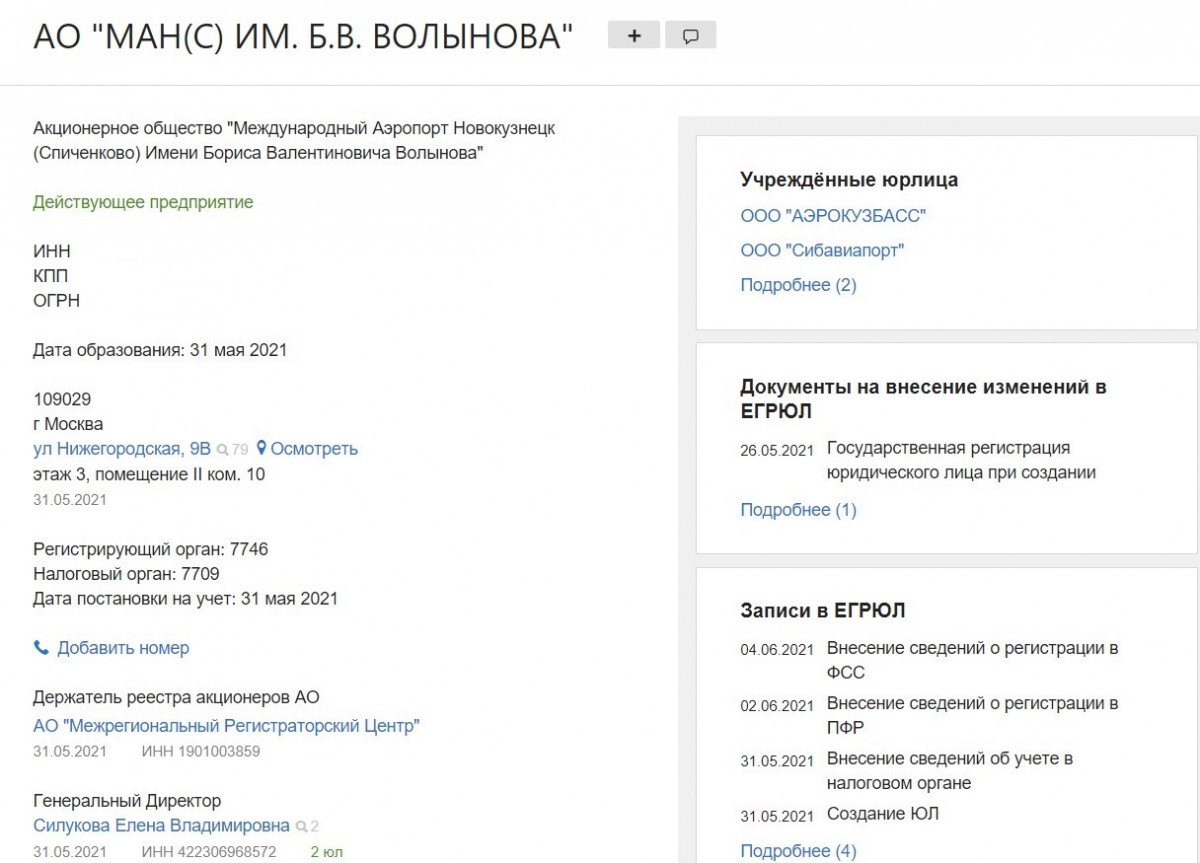Click г Москва text
Image resolution: width=1200 pixels, height=863 pixels.
click(x=68, y=424)
